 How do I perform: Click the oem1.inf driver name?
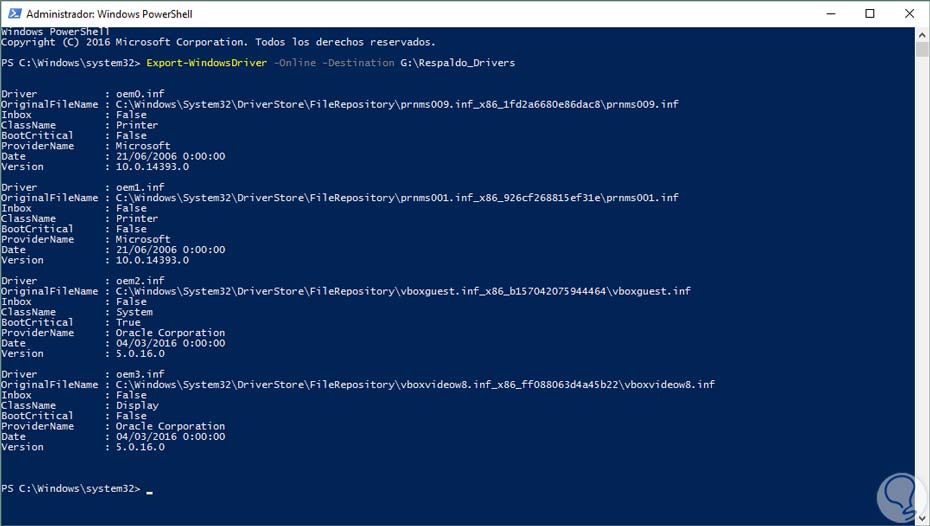click(140, 187)
